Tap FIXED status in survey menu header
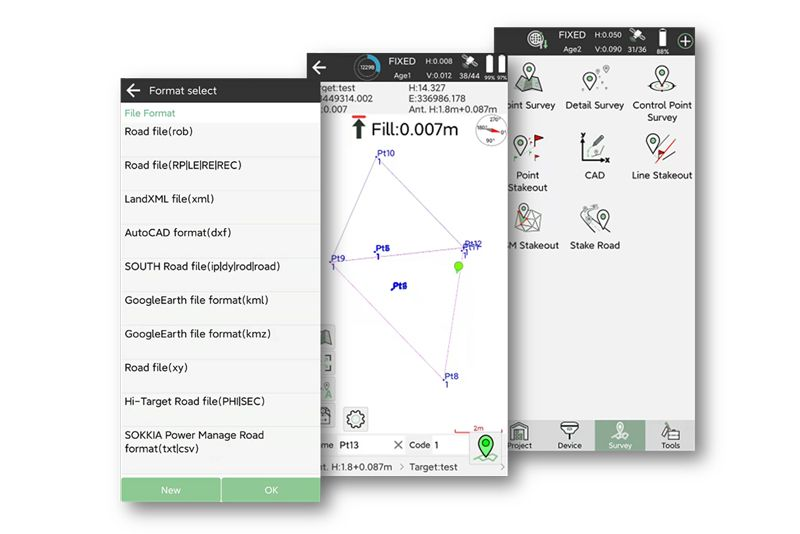The height and width of the screenshot is (534, 800). (x=571, y=35)
